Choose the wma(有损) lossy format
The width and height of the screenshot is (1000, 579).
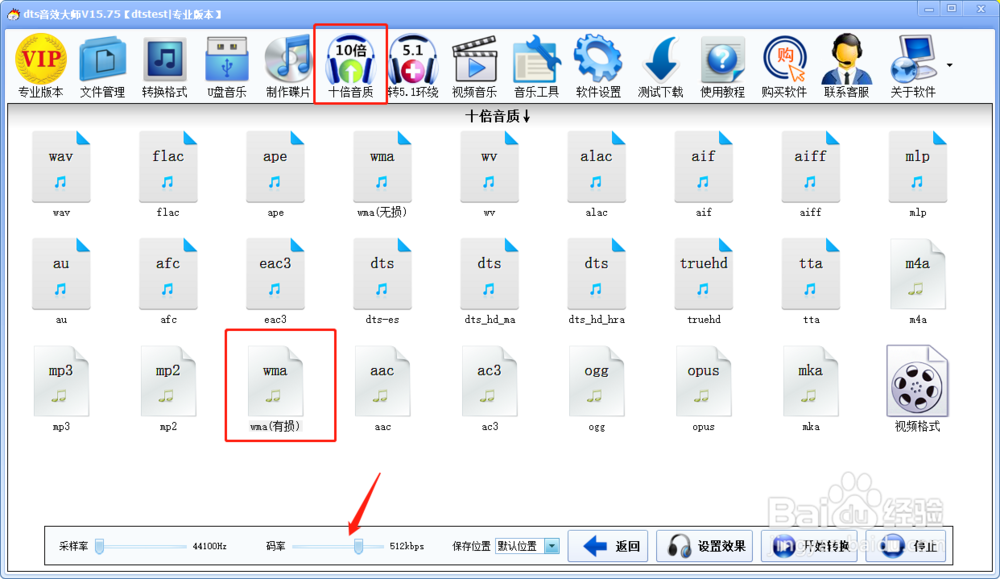[x=276, y=388]
